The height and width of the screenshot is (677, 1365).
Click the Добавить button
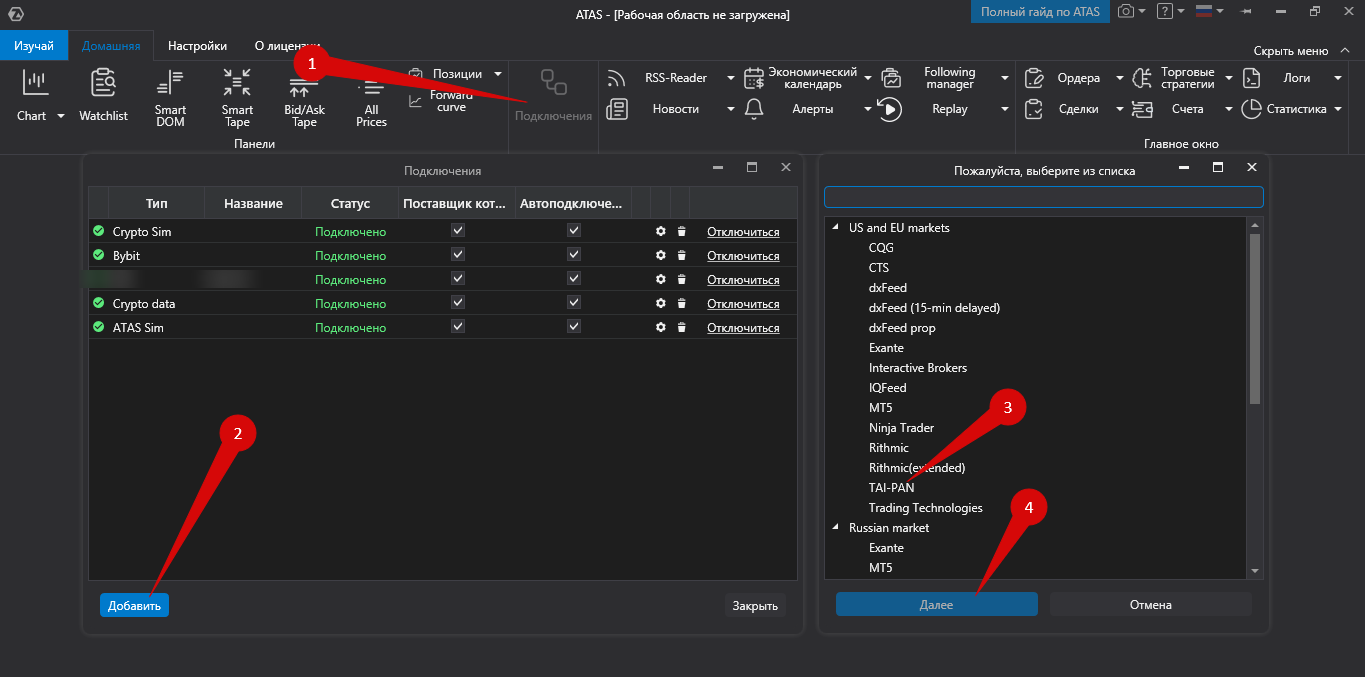click(134, 605)
